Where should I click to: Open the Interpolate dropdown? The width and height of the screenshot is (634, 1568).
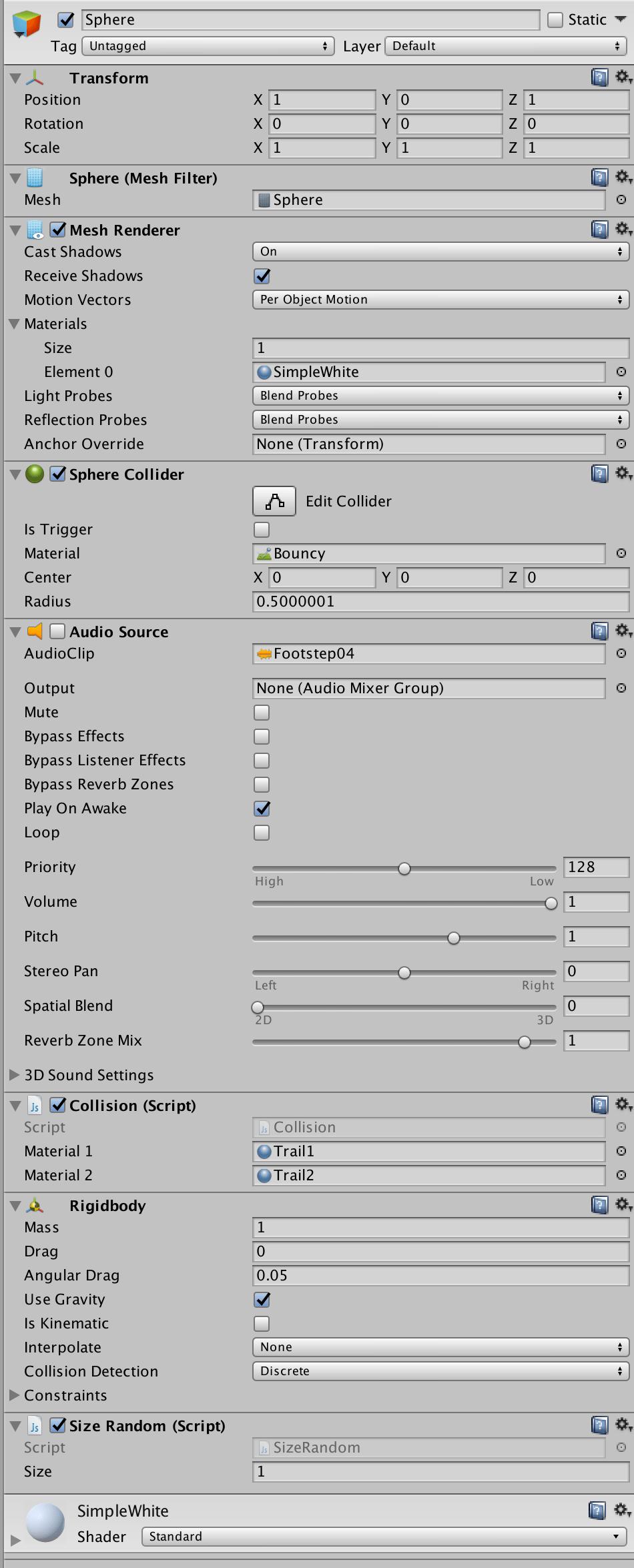[x=440, y=1347]
